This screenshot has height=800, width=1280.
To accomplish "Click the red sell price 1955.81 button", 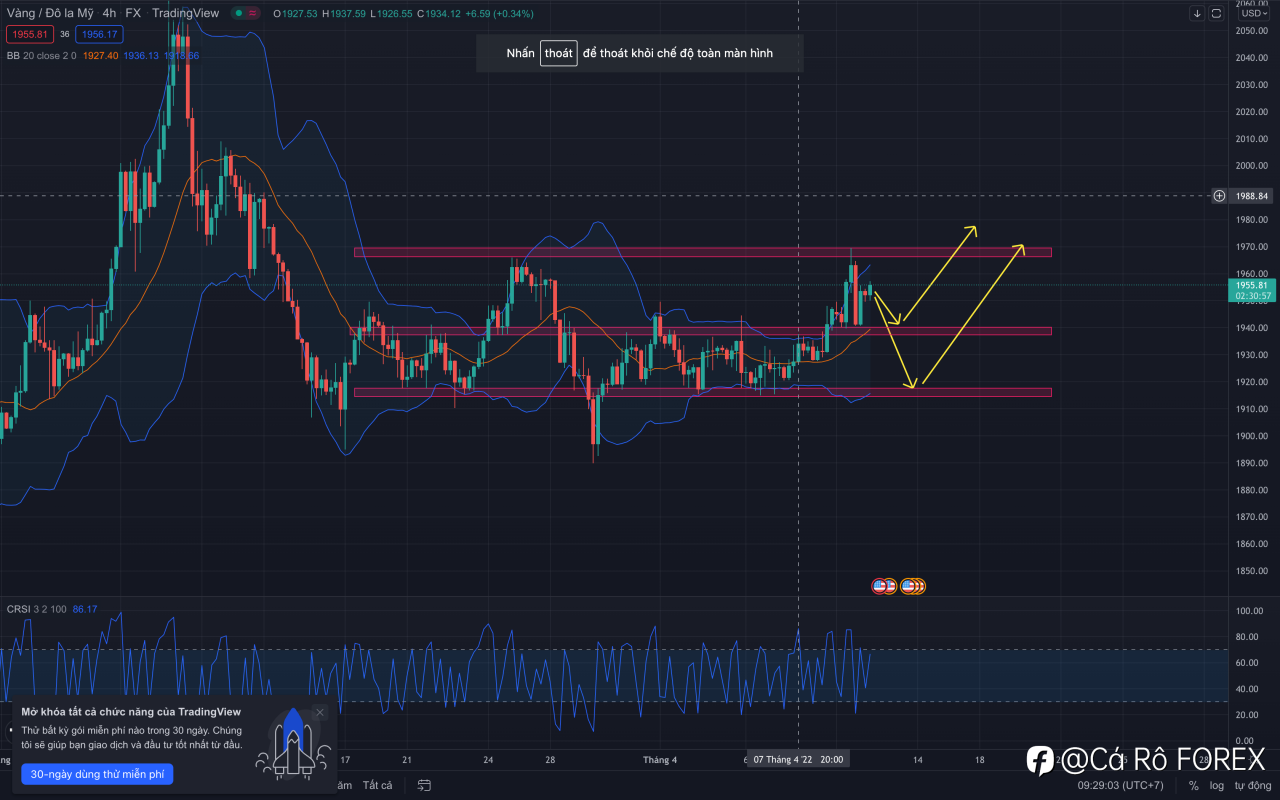I will (x=28, y=34).
